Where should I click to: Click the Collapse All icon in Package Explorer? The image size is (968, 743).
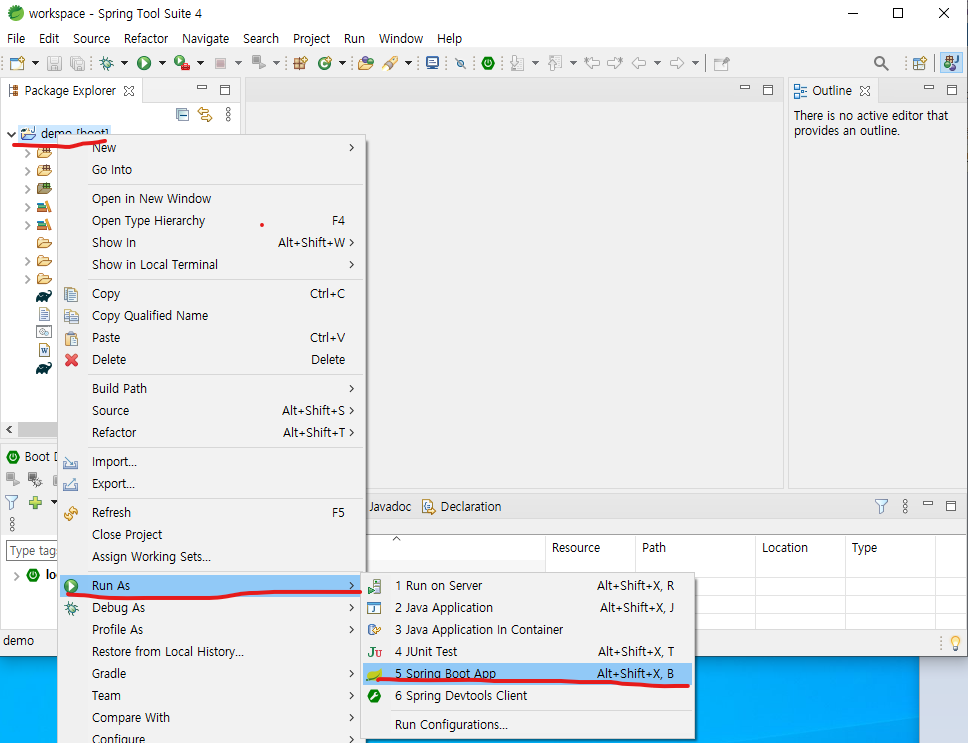tap(182, 114)
